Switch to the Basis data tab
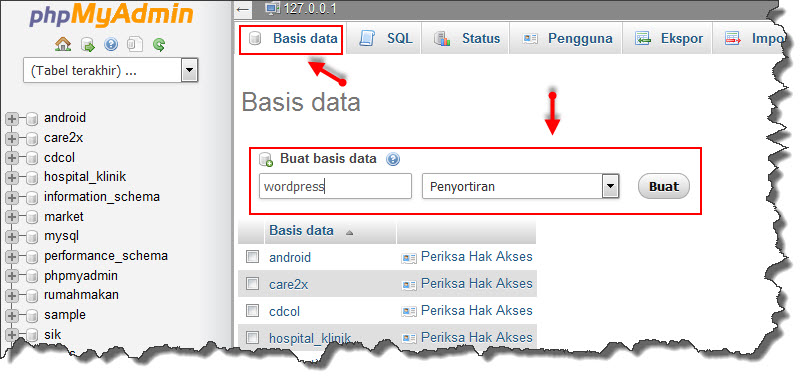 pos(291,40)
